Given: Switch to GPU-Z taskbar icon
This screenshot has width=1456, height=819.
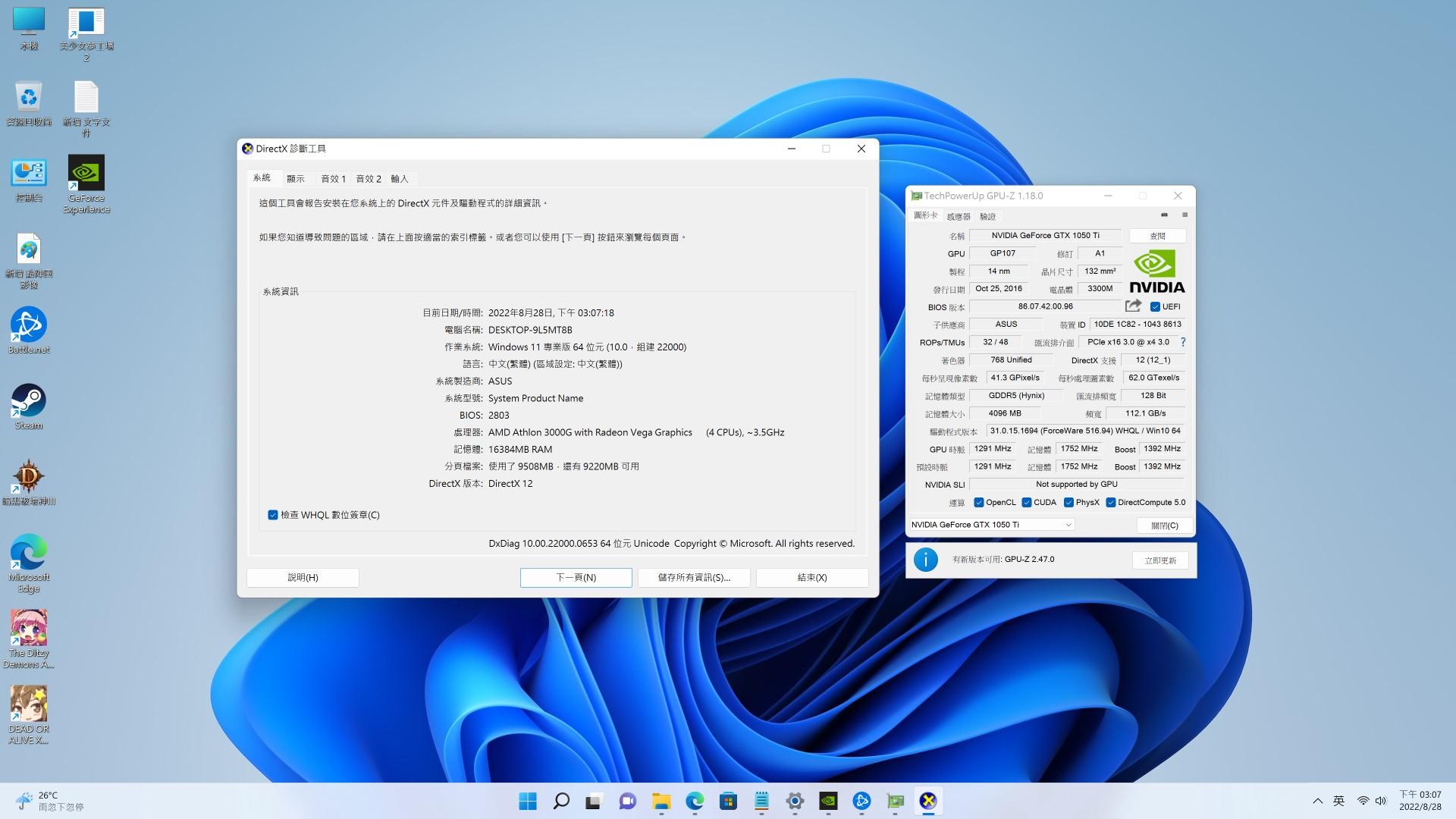Looking at the screenshot, I should [895, 801].
